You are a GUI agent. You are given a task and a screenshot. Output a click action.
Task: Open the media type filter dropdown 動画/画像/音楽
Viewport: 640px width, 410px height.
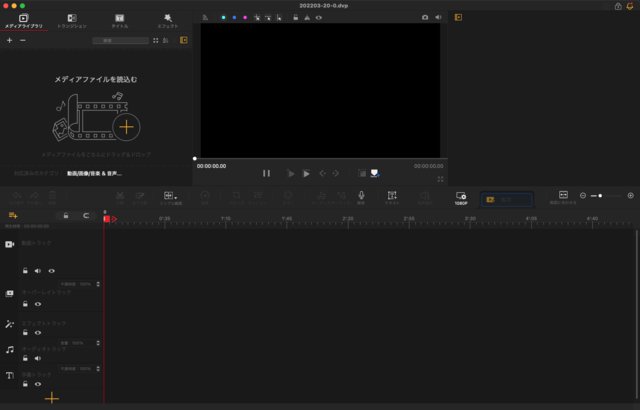click(95, 173)
